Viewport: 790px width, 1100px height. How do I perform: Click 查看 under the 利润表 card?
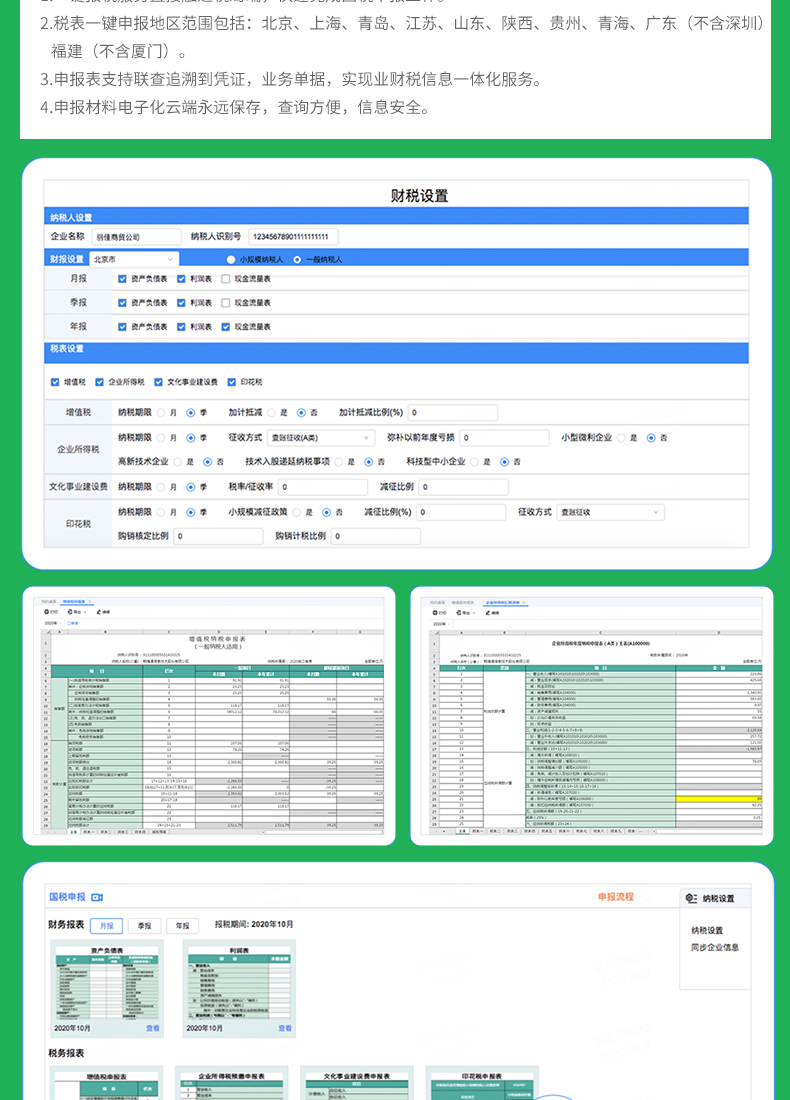285,1028
